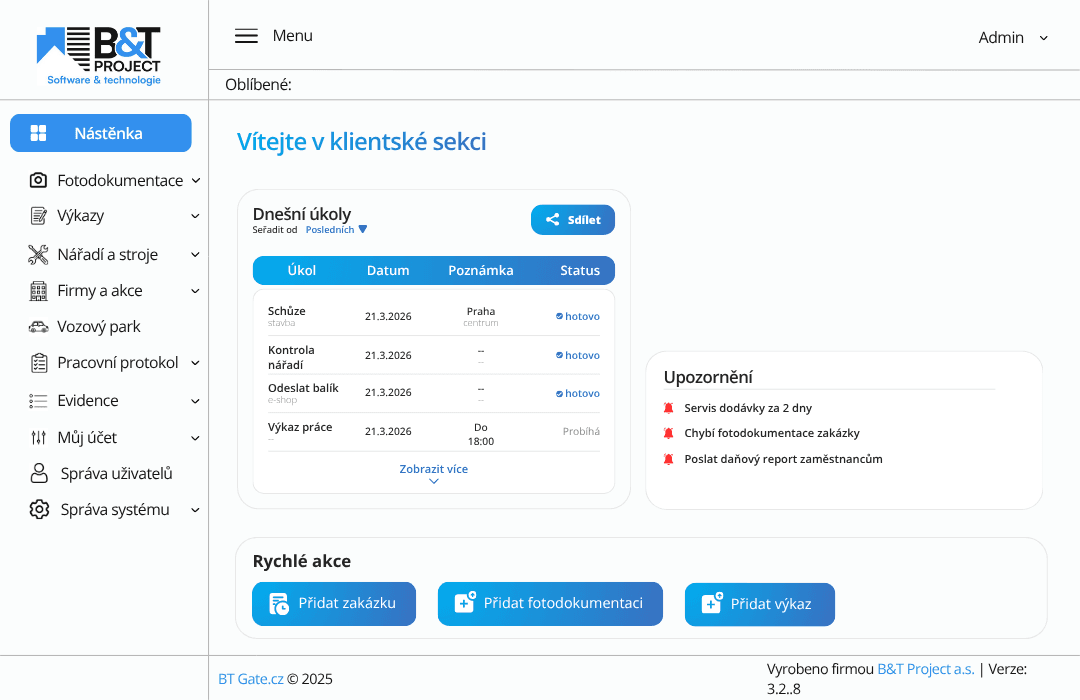Toggle hotovo status on Kontrola nářadí row
This screenshot has width=1080, height=700.
577,355
